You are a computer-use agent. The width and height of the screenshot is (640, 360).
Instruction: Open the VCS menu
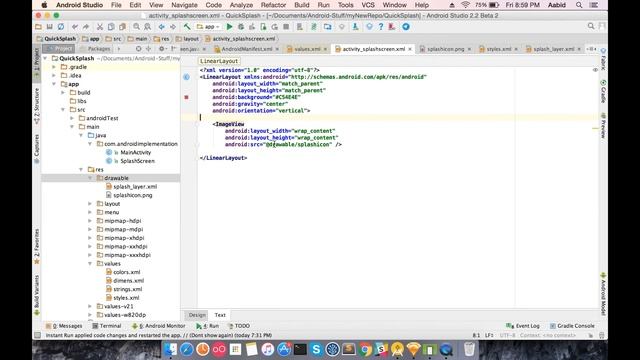pos(368,5)
